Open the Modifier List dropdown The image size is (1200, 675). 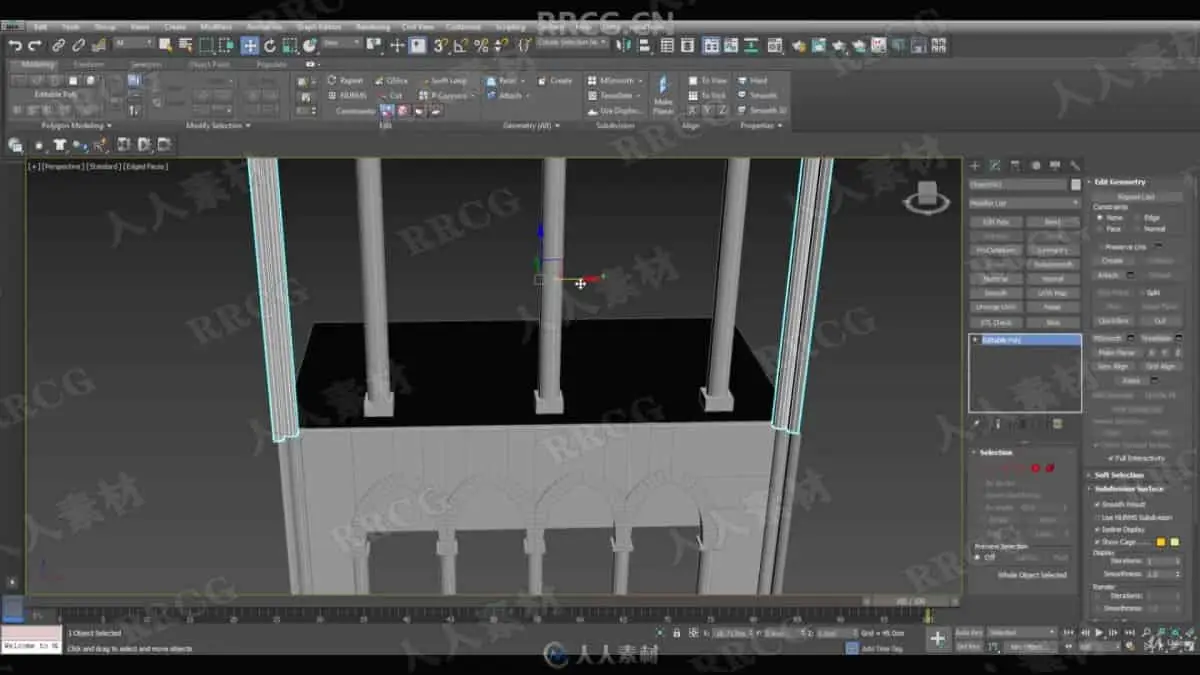pyautogui.click(x=1024, y=203)
